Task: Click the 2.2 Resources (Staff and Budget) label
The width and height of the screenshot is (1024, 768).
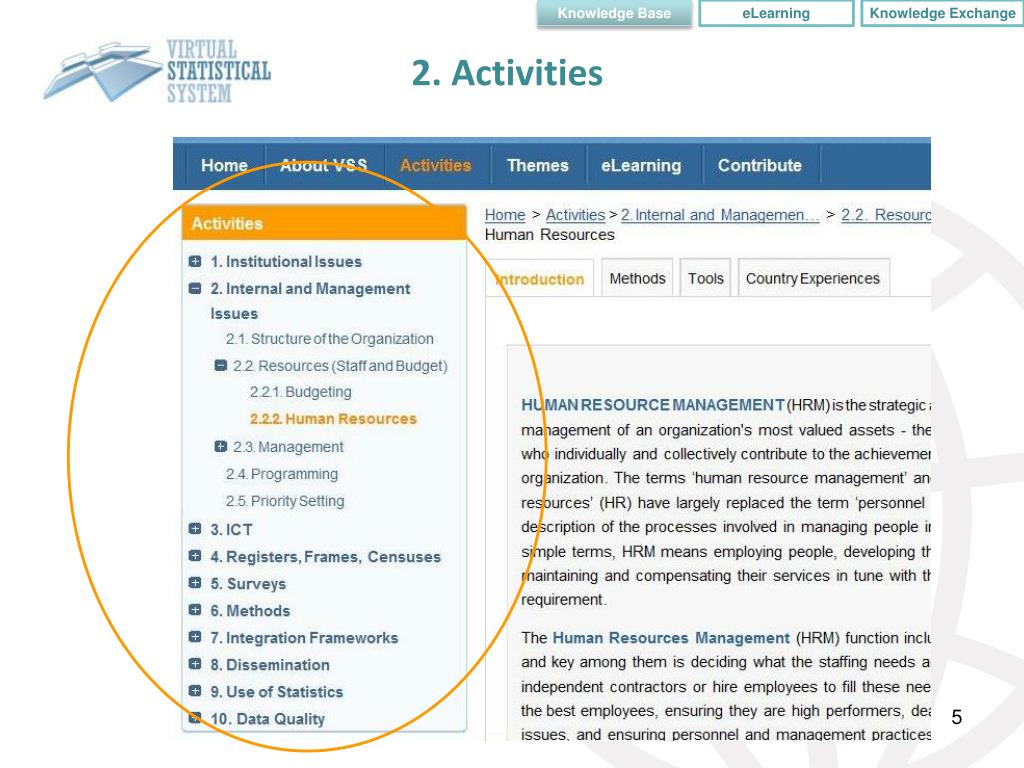Action: (340, 366)
